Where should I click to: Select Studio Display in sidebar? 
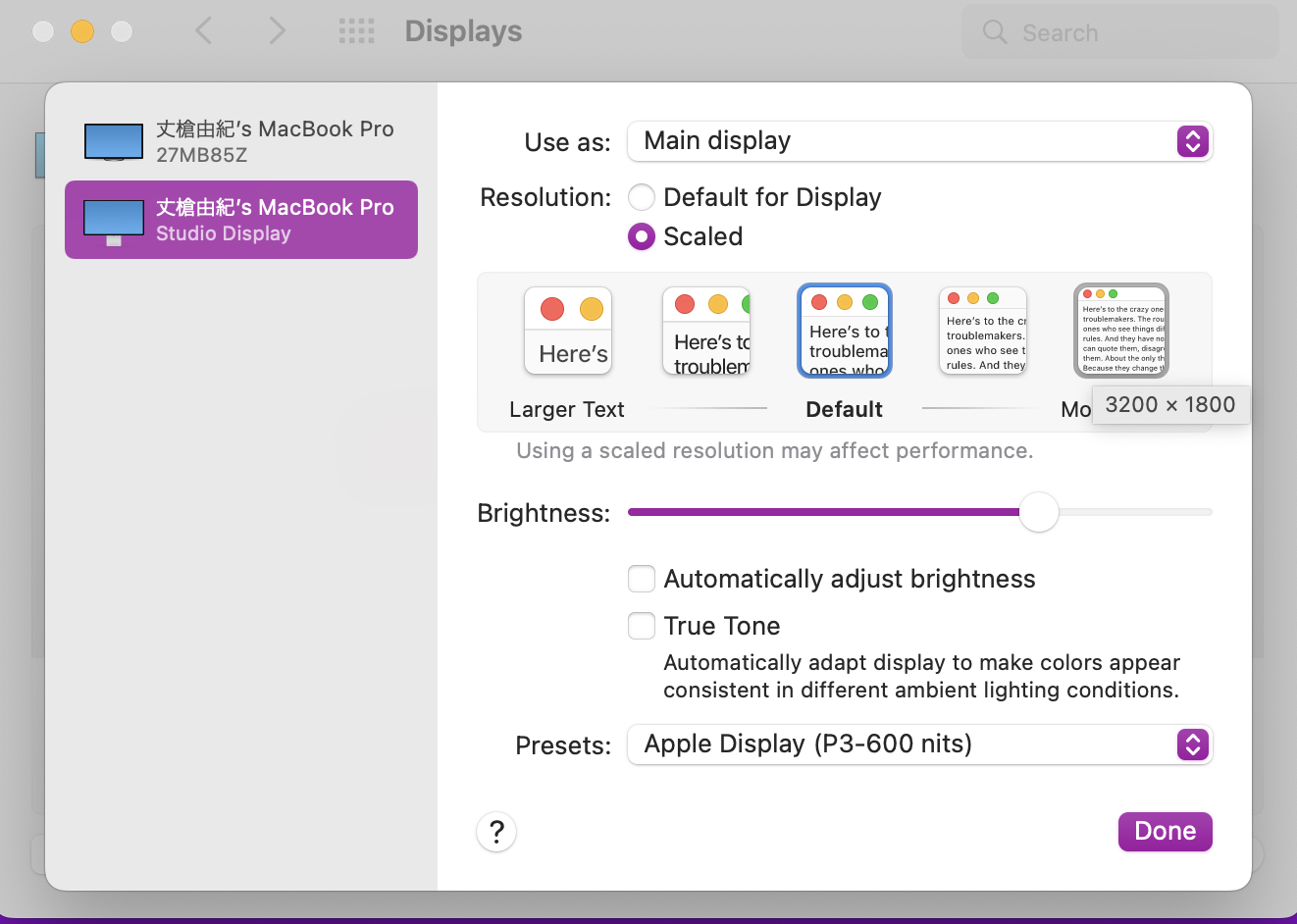coord(241,220)
